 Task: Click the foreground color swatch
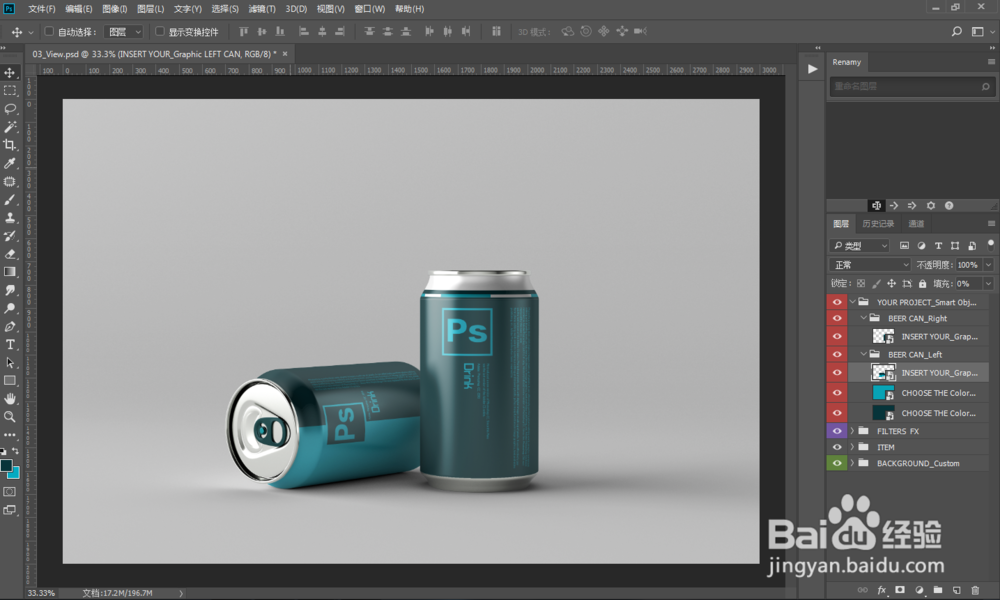tap(6, 465)
